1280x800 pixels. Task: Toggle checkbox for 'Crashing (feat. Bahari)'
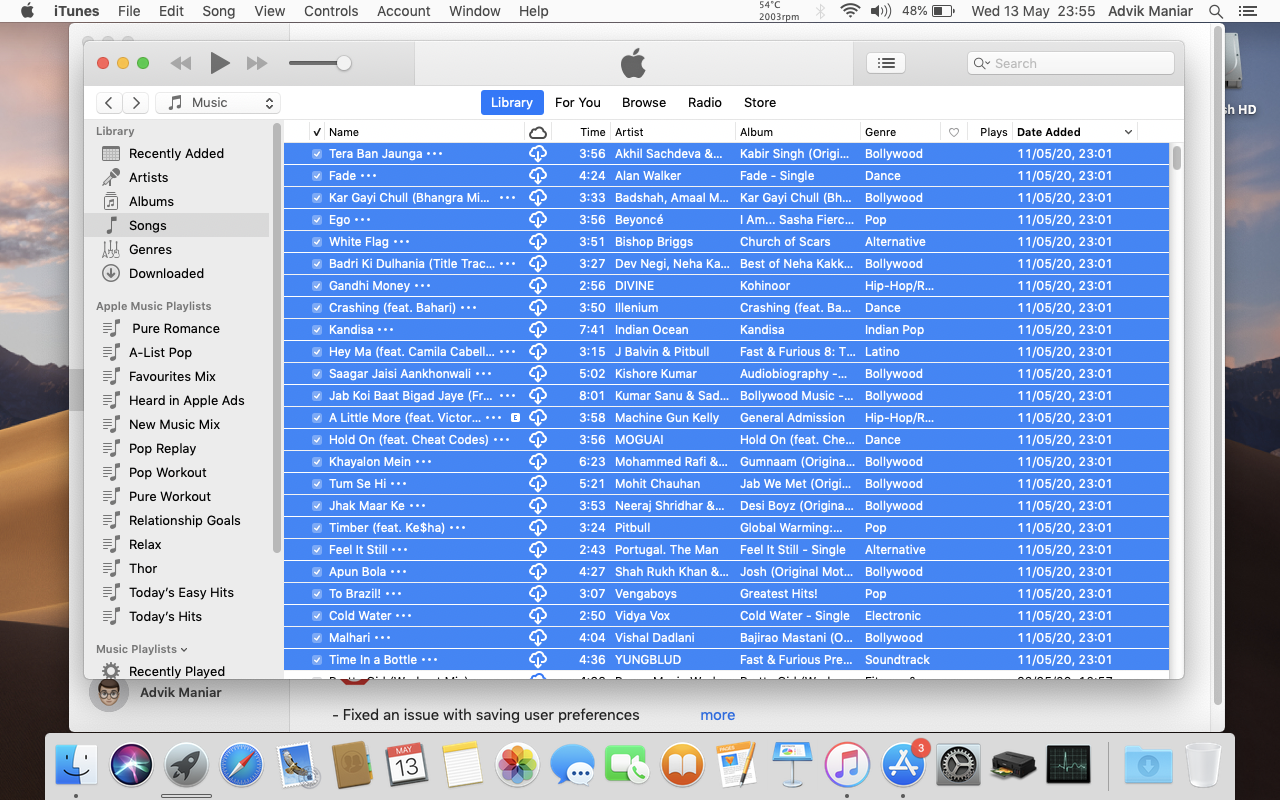pos(317,308)
